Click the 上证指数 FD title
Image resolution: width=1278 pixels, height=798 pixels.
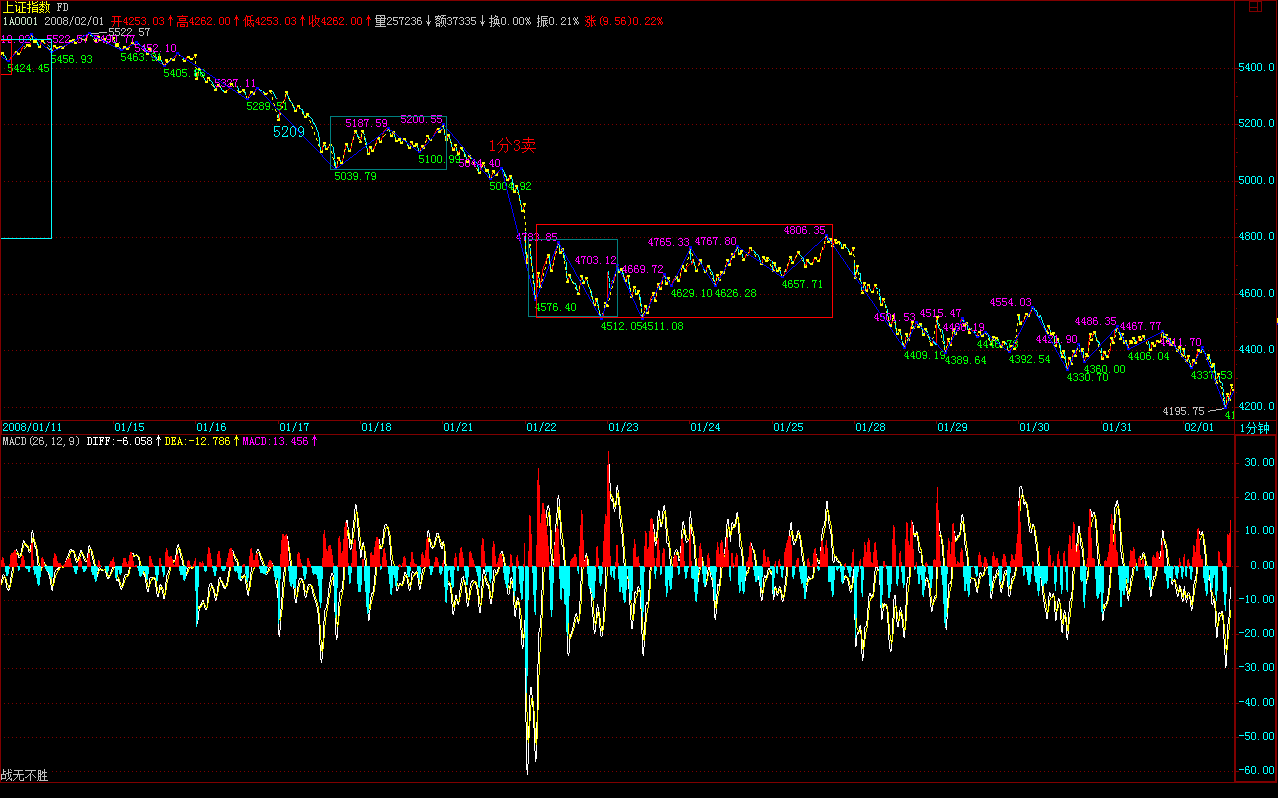35,6
